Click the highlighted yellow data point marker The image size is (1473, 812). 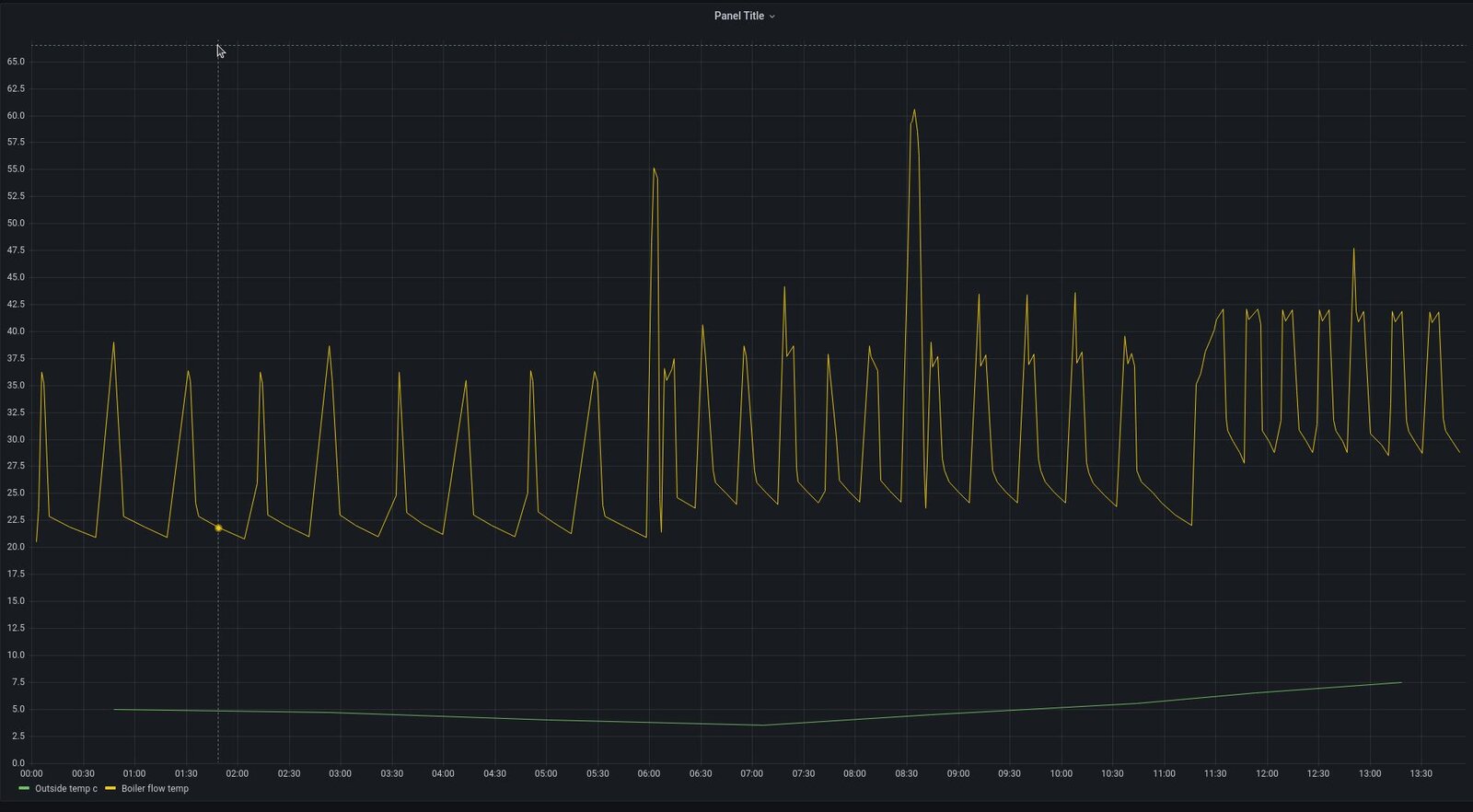click(x=218, y=528)
